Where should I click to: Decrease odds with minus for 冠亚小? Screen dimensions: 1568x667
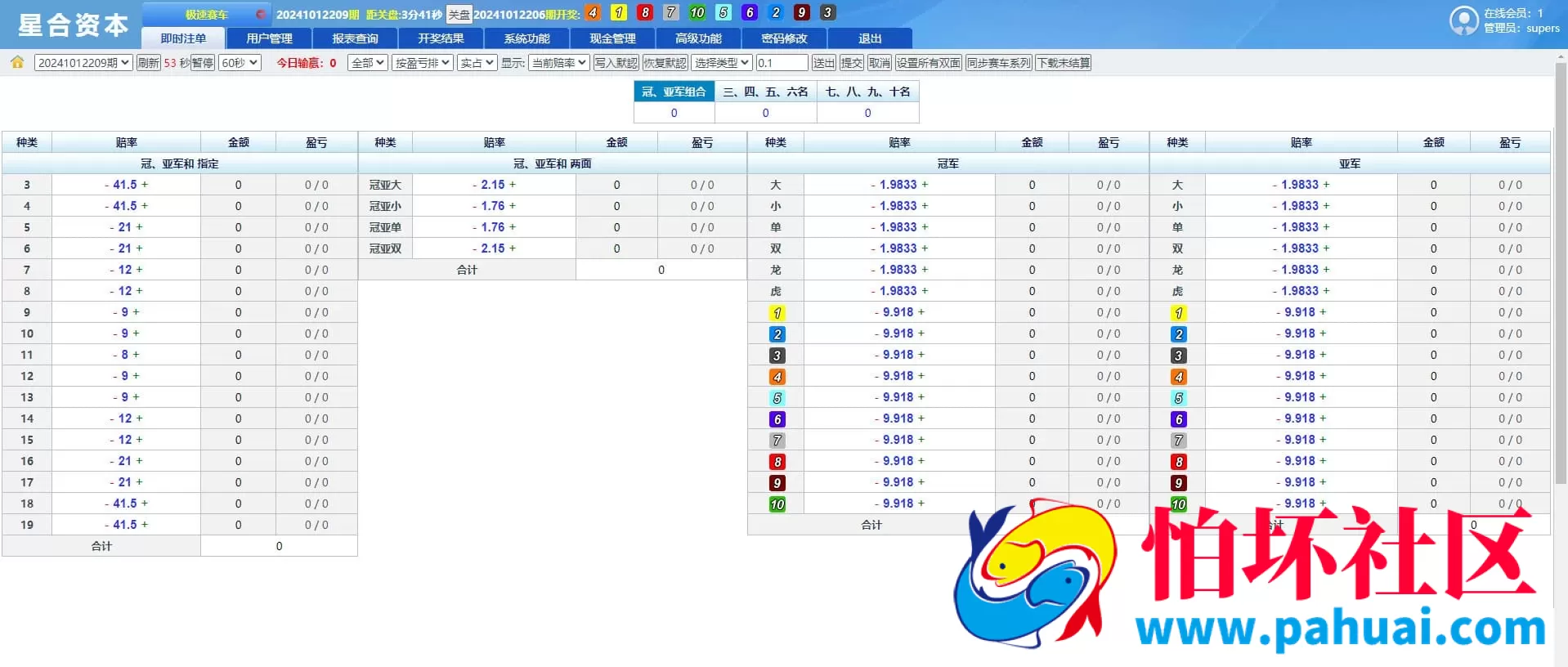[475, 206]
